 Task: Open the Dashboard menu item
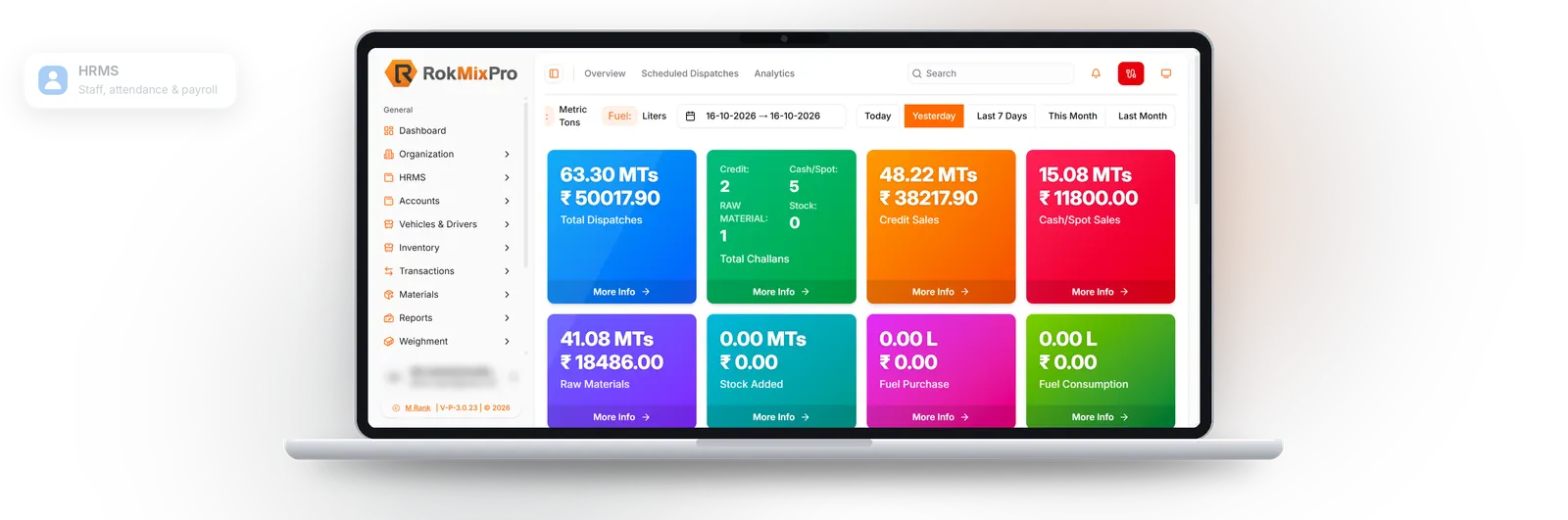coord(422,130)
